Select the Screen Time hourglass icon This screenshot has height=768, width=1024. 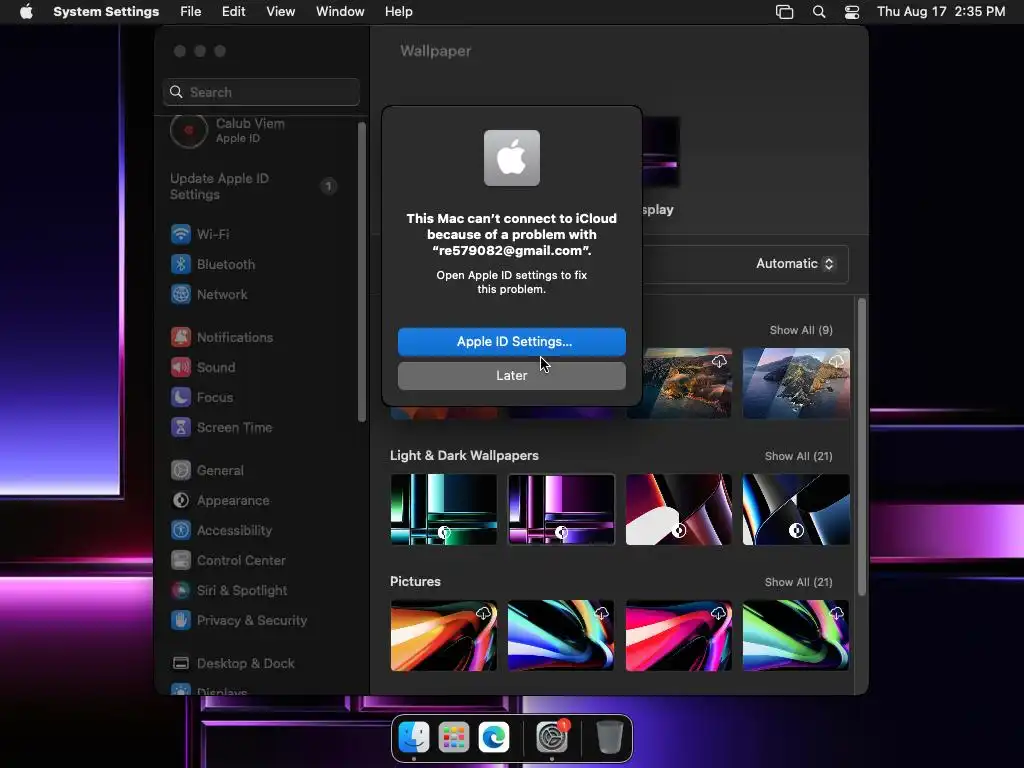181,427
